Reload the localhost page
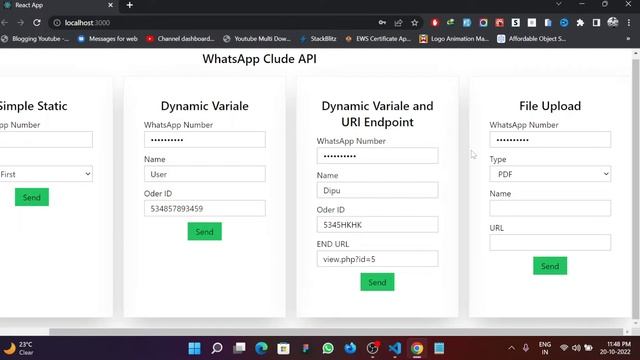 coord(37,23)
